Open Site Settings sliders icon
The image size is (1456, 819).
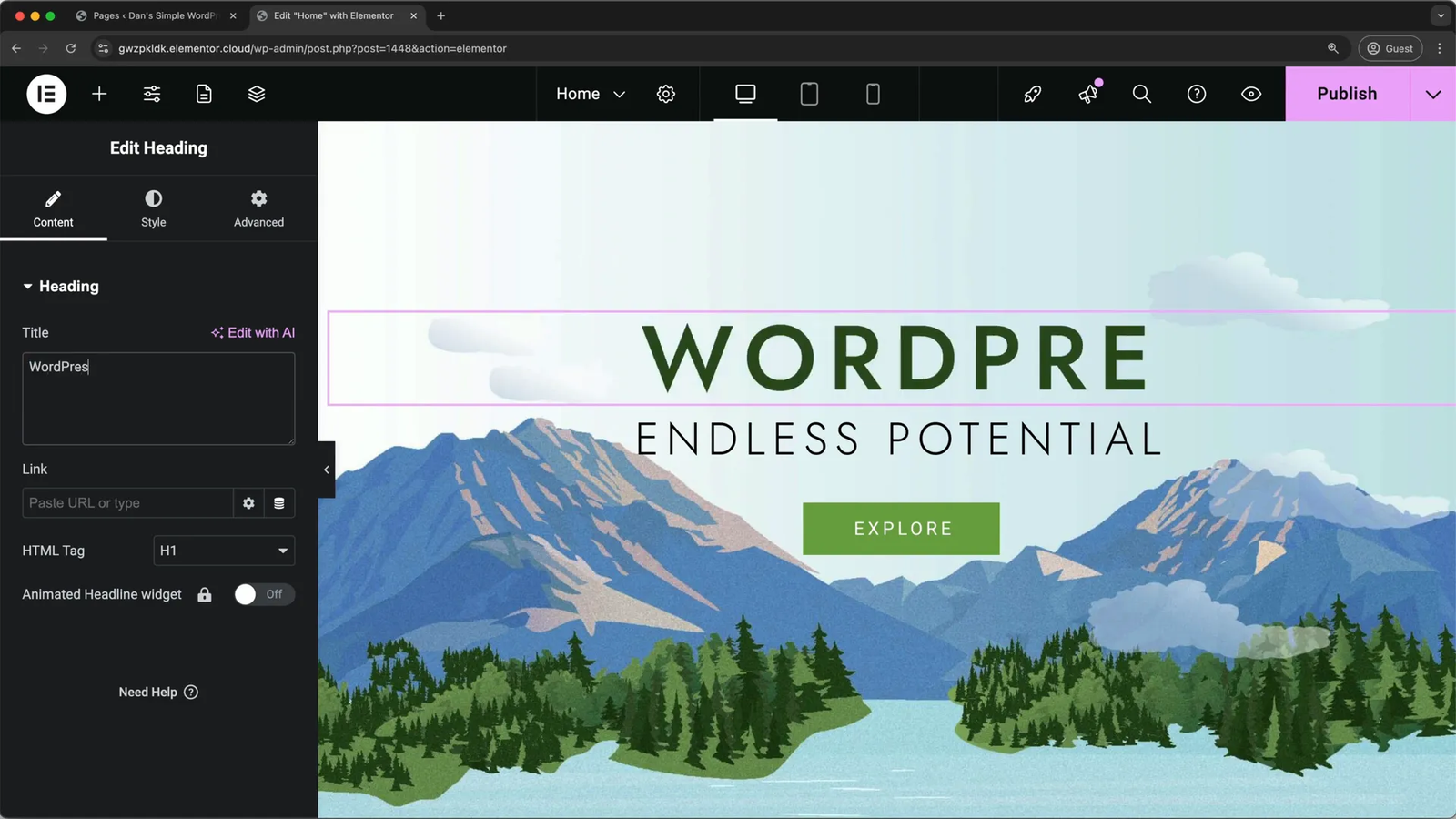(x=152, y=94)
